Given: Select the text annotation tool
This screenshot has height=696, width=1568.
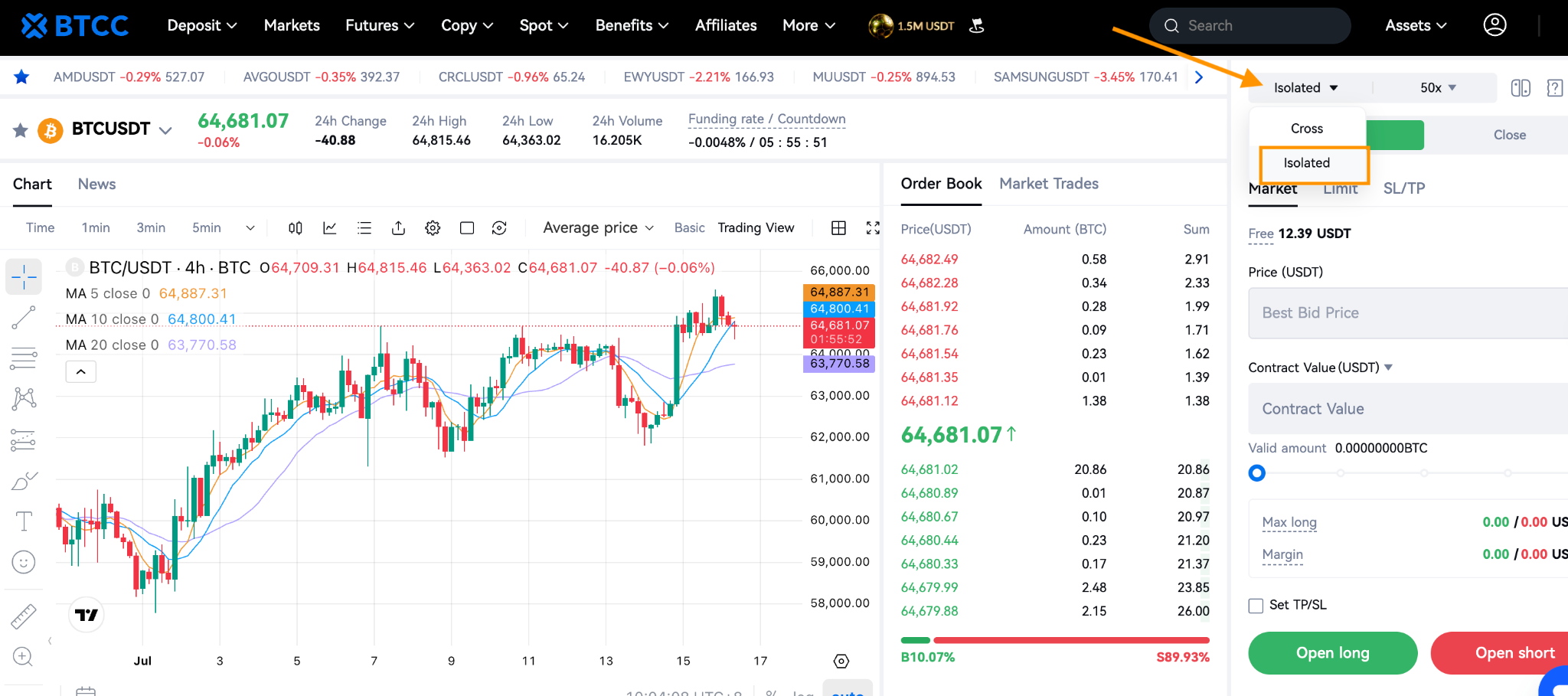Looking at the screenshot, I should pos(24,521).
